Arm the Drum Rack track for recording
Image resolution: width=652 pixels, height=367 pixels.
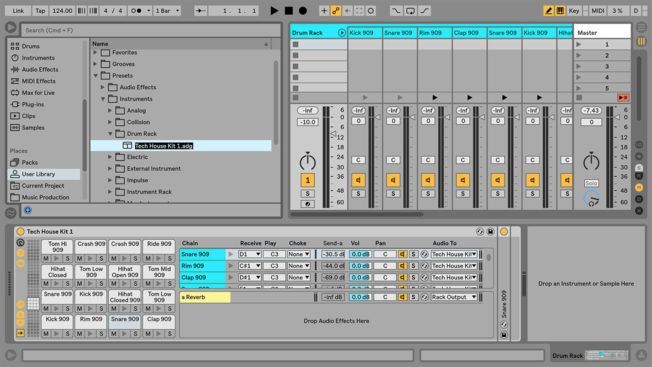308,204
